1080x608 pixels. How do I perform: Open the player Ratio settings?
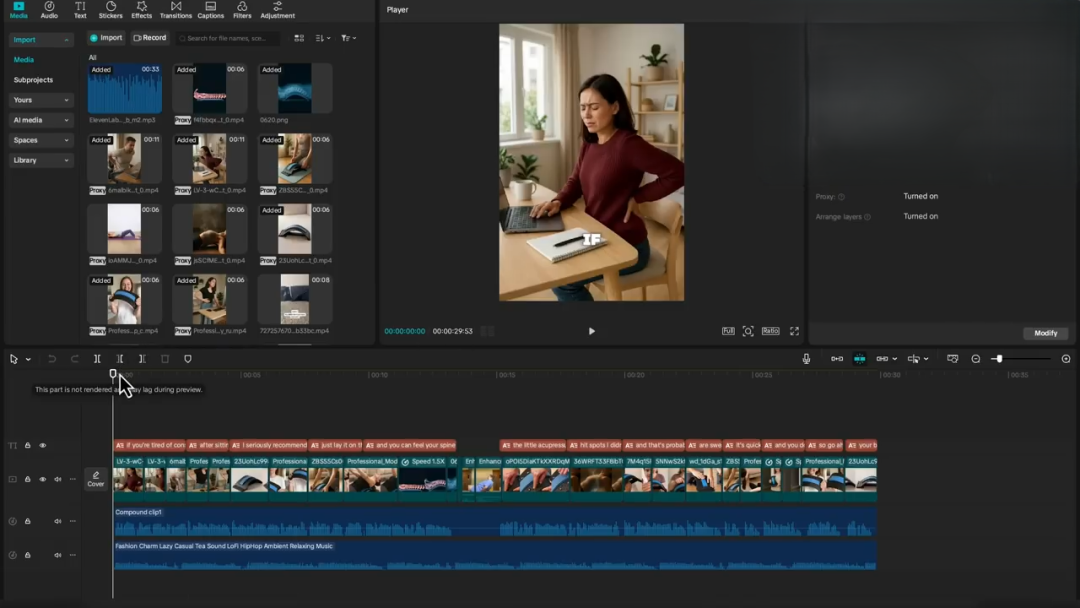click(770, 331)
